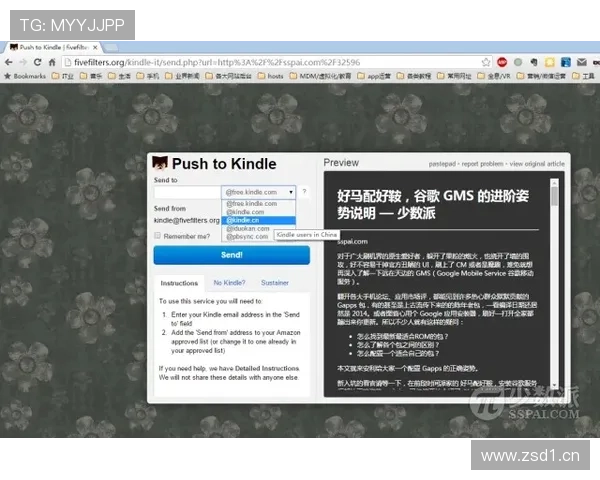Open the view original article link

pyautogui.click(x=537, y=164)
